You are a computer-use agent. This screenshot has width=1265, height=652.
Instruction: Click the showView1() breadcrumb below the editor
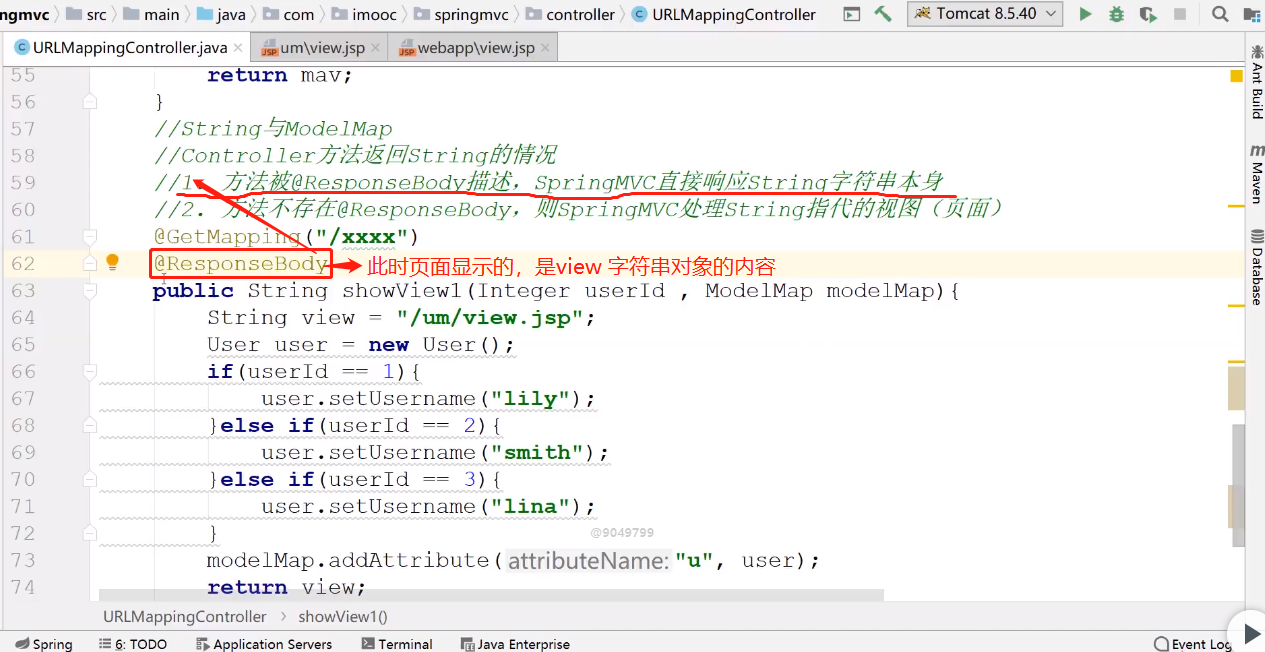343,616
